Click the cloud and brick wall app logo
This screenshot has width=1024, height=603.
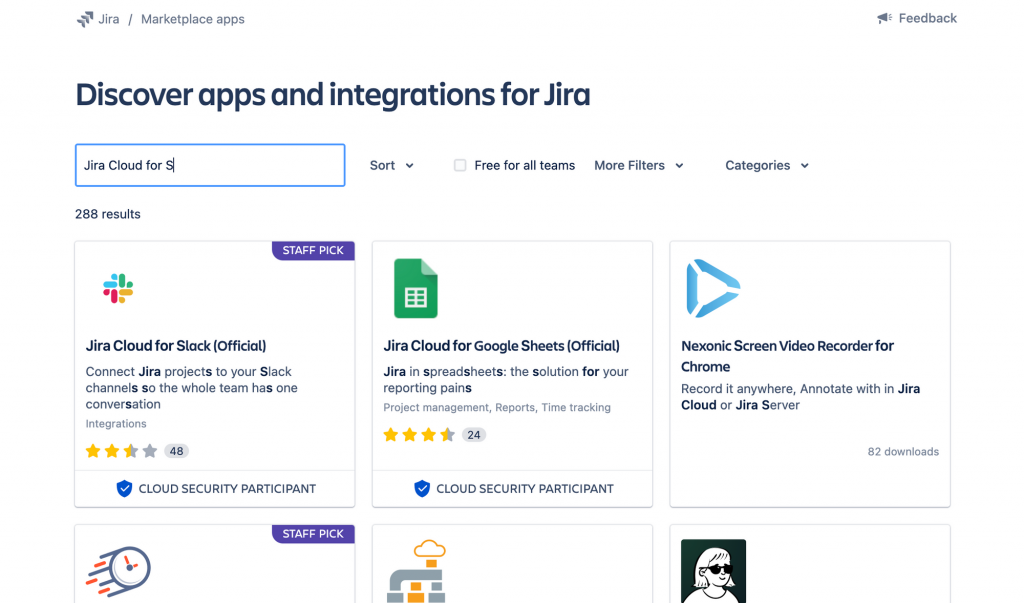click(417, 571)
